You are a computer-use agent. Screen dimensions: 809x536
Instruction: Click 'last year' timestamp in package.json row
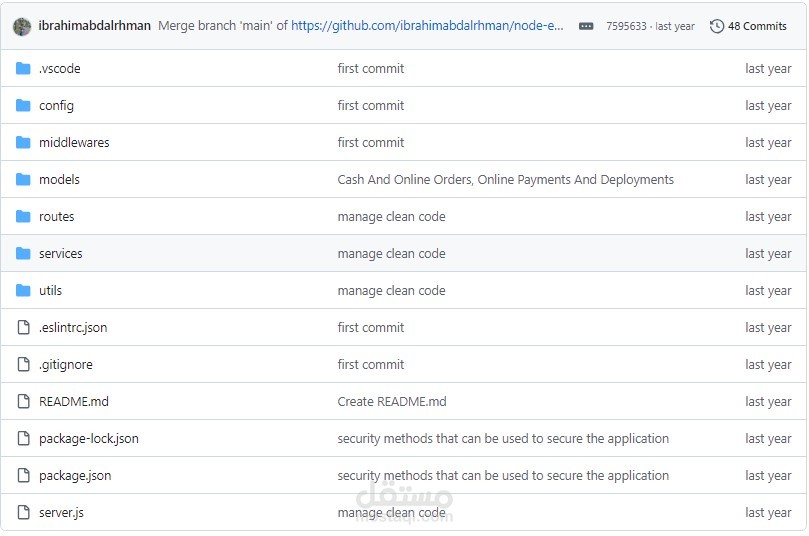(x=768, y=476)
